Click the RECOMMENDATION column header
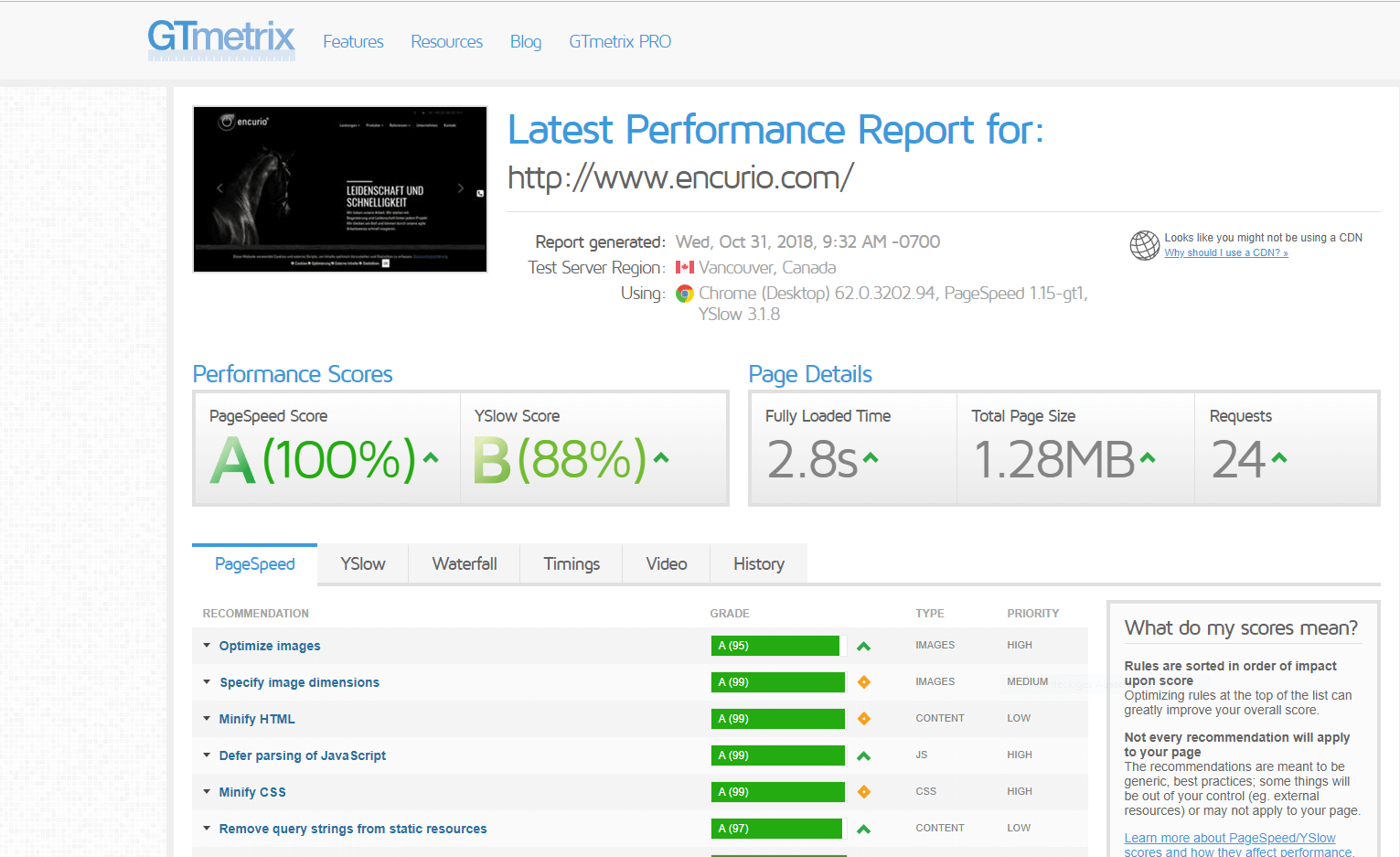This screenshot has height=857, width=1400. [x=256, y=614]
